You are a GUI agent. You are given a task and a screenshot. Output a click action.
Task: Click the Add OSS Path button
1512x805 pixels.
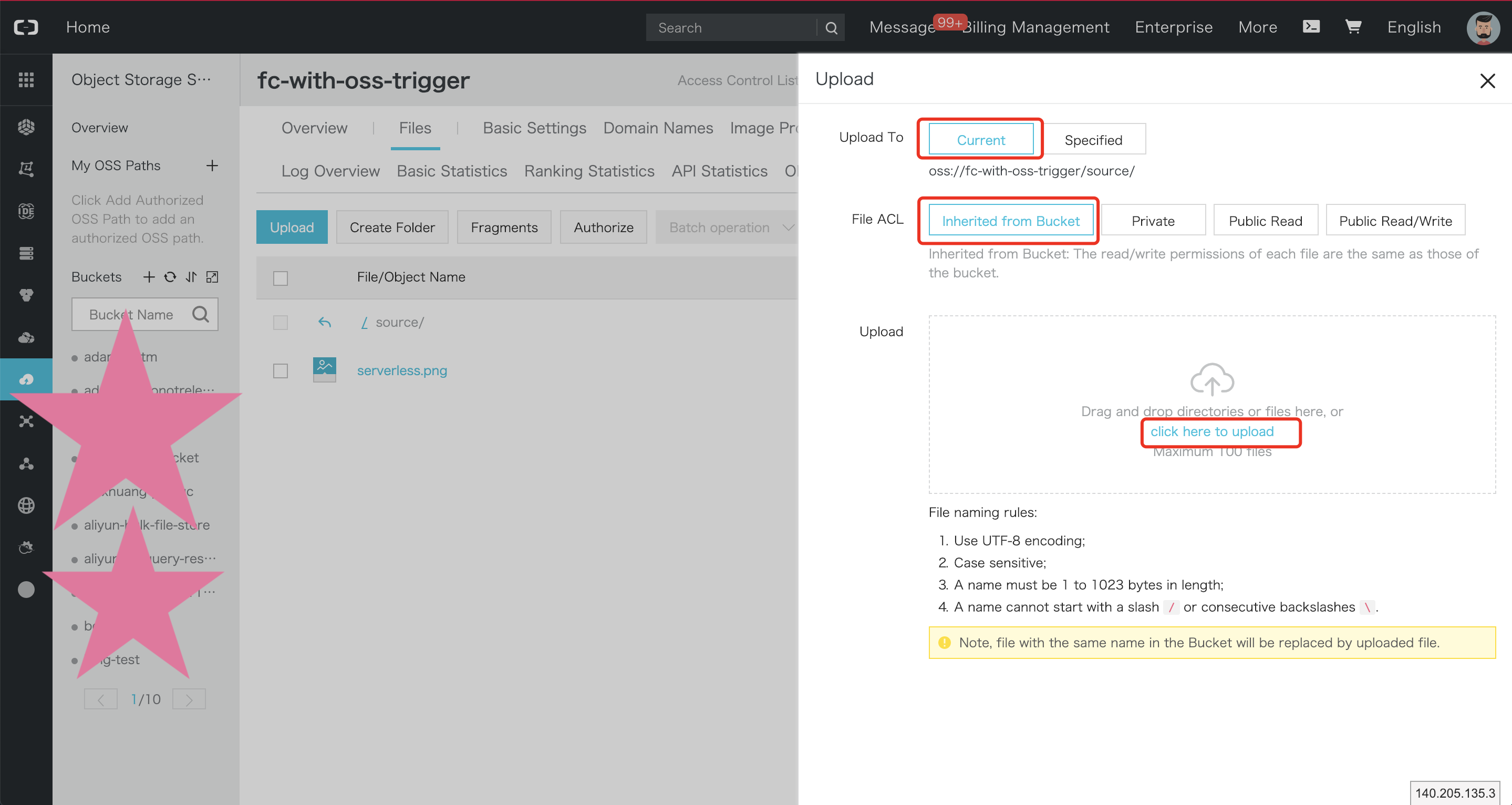[212, 165]
